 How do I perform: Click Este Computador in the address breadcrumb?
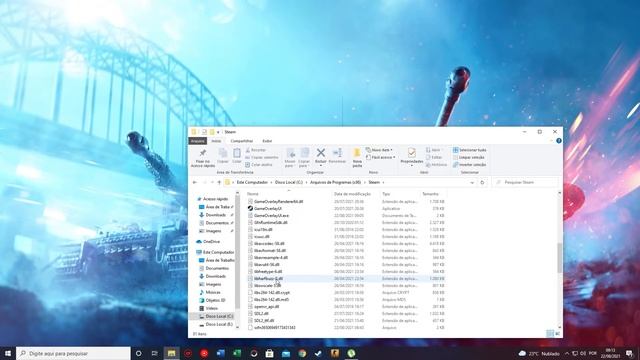click(252, 182)
